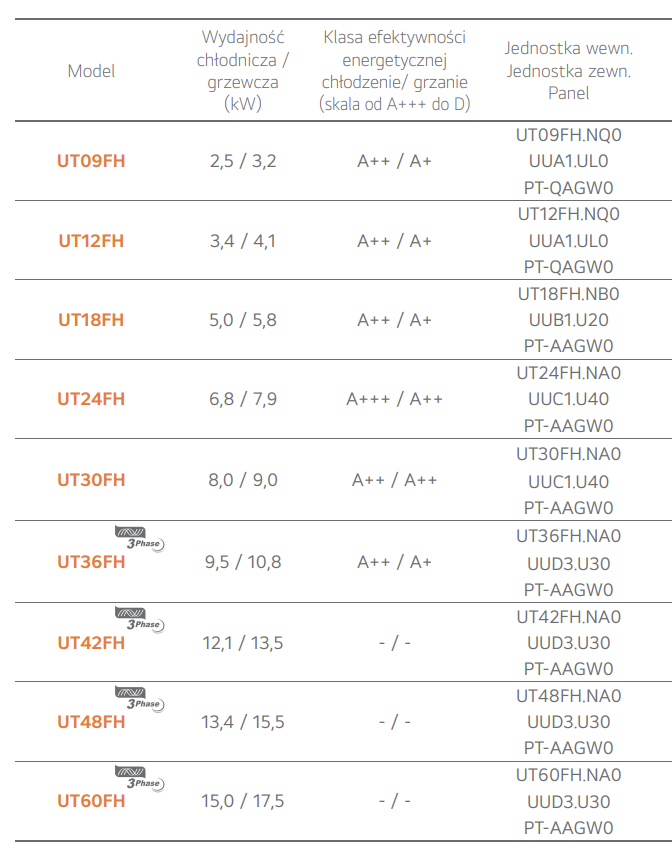Select the UT09FH model name
Screen dimensions: 672x856
coord(91,161)
